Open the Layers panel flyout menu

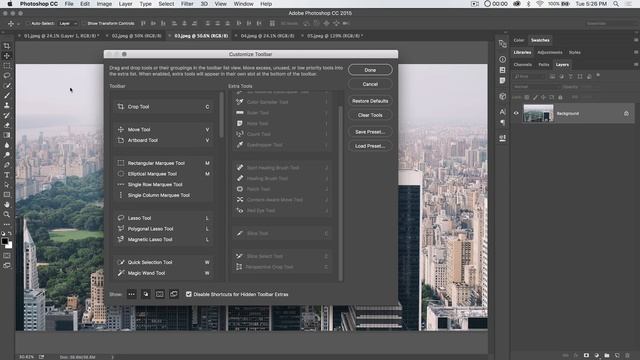pos(636,64)
